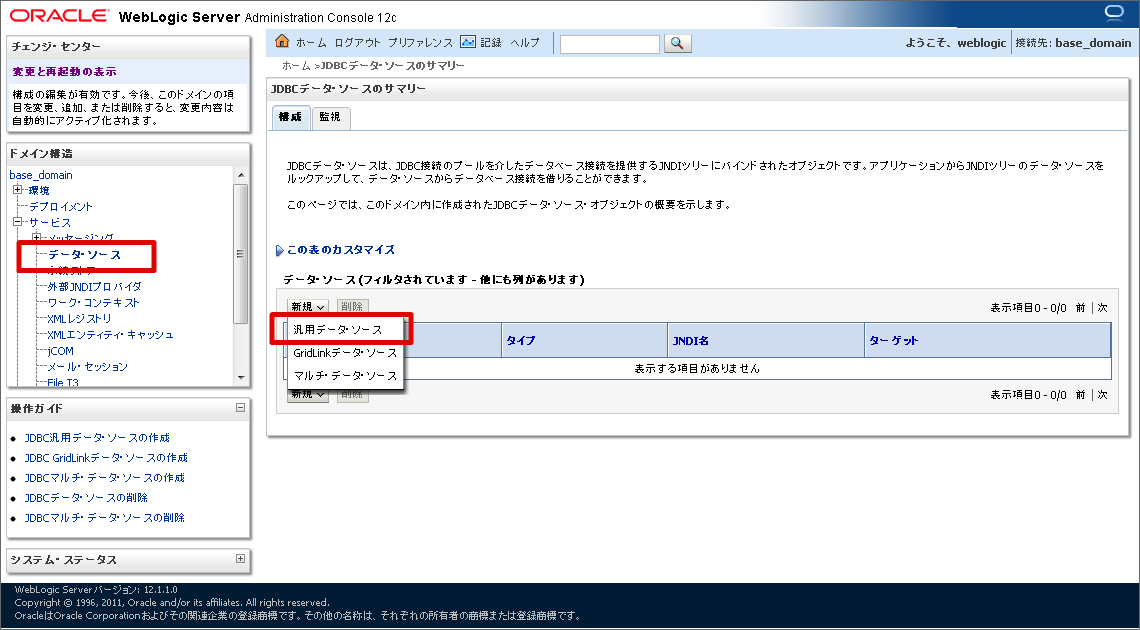The image size is (1140, 630).
Task: Click upper 次 pagination link
Action: 1102,308
